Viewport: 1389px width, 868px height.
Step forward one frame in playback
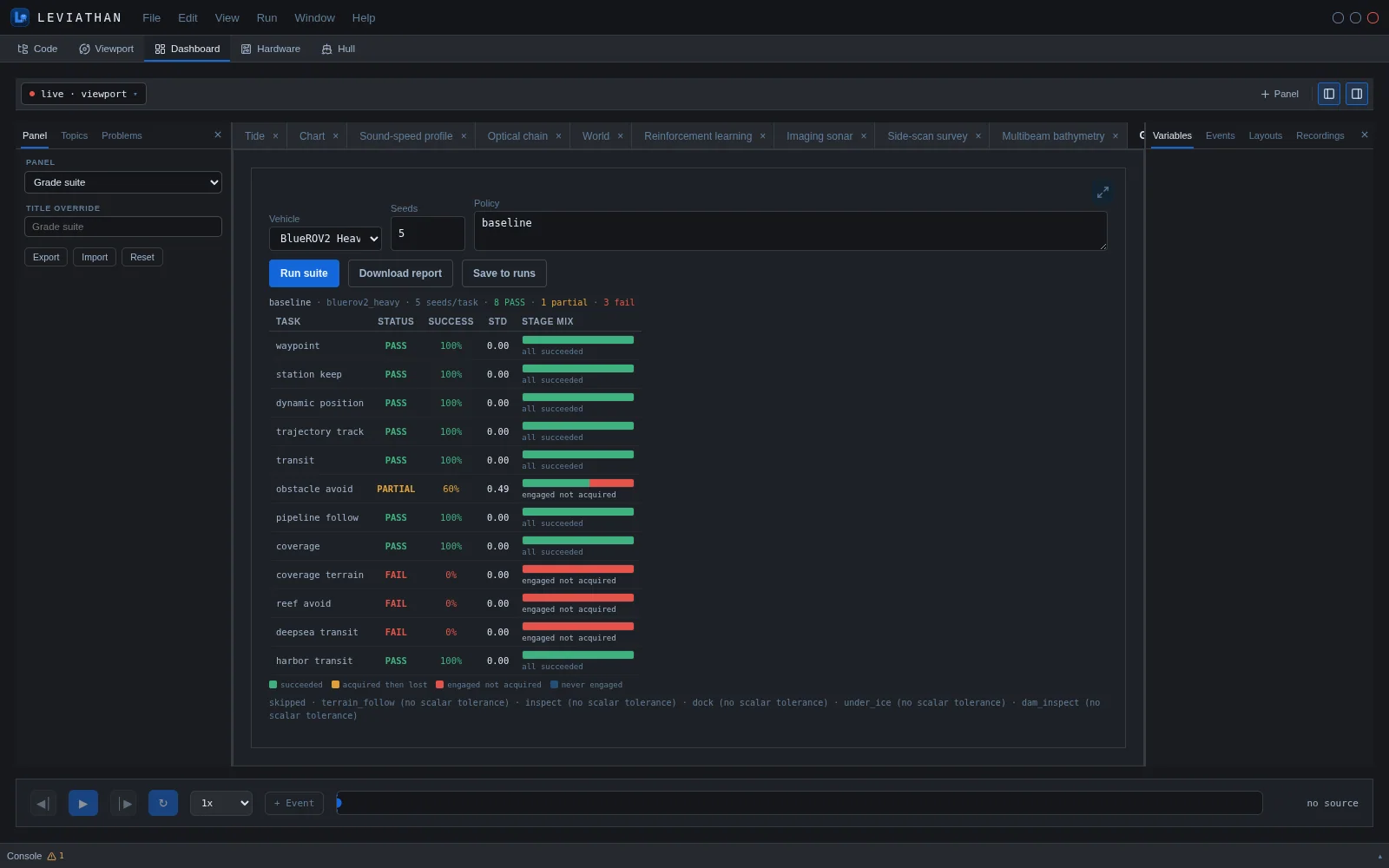click(x=124, y=803)
